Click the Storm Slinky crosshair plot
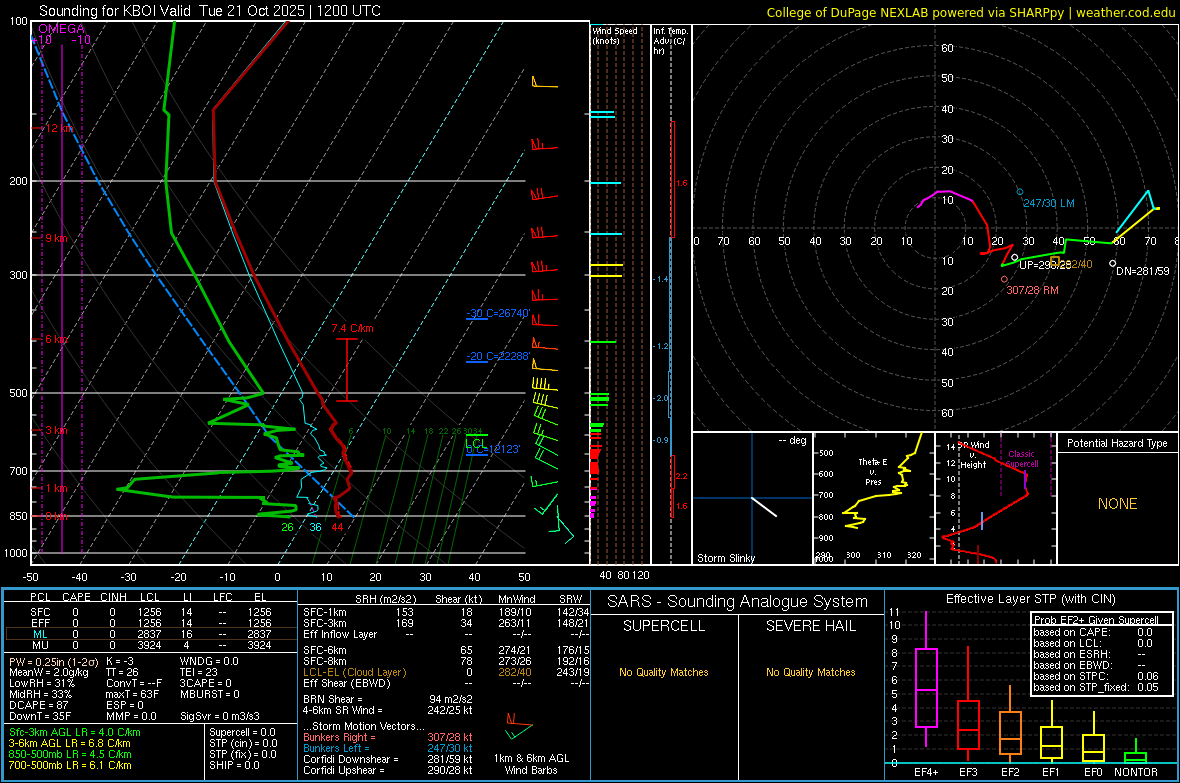 coord(752,498)
